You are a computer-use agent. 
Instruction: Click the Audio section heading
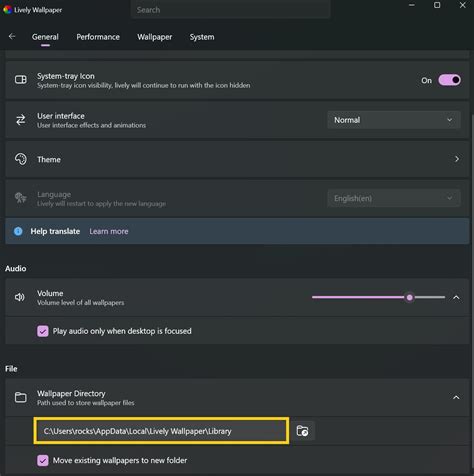(16, 268)
